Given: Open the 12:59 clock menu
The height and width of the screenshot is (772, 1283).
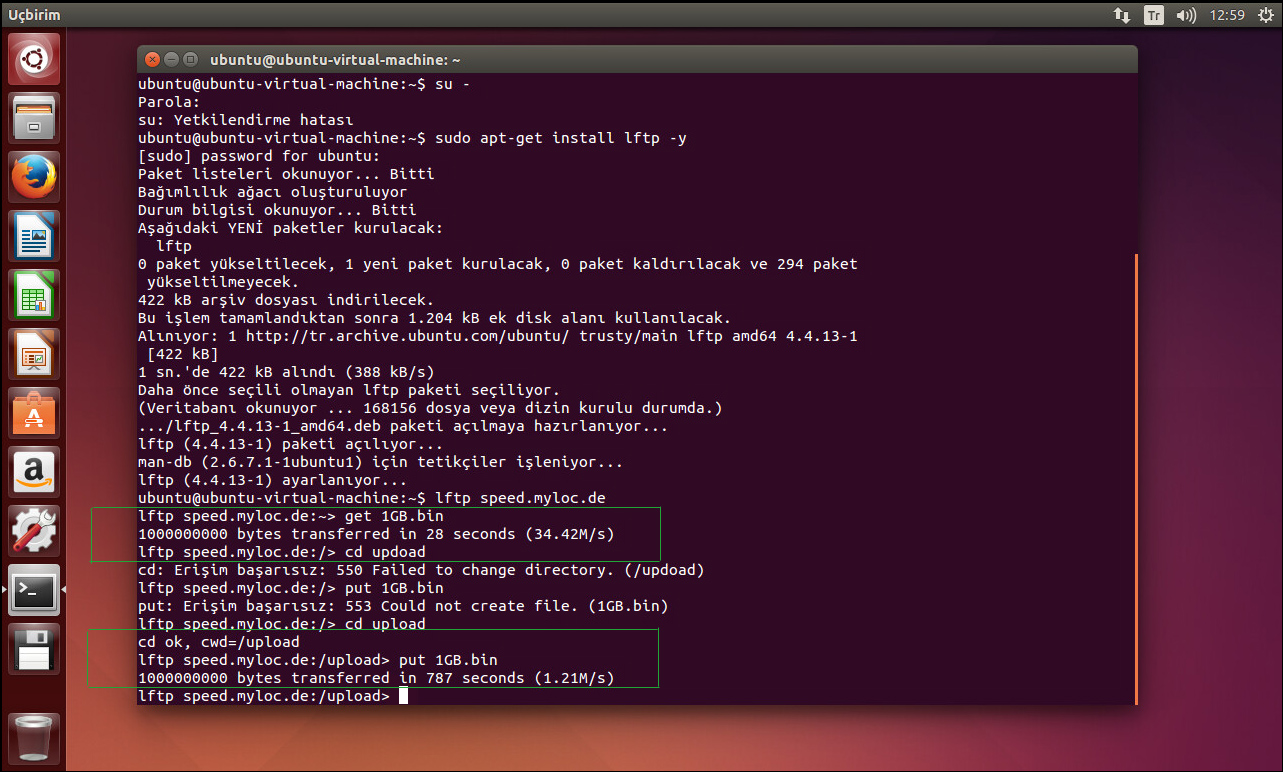Looking at the screenshot, I should pyautogui.click(x=1227, y=15).
